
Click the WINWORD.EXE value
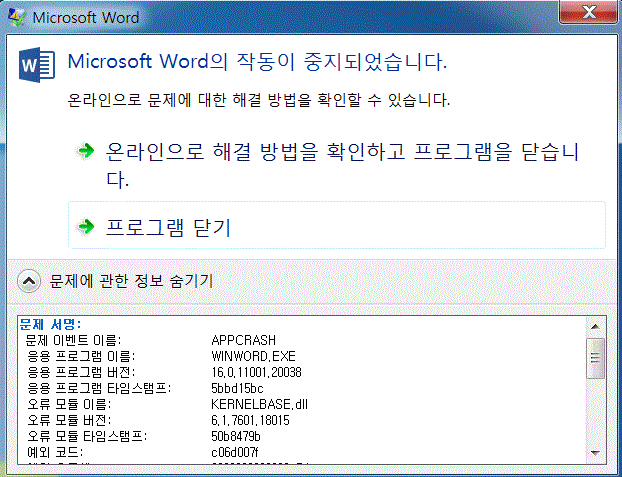point(253,356)
